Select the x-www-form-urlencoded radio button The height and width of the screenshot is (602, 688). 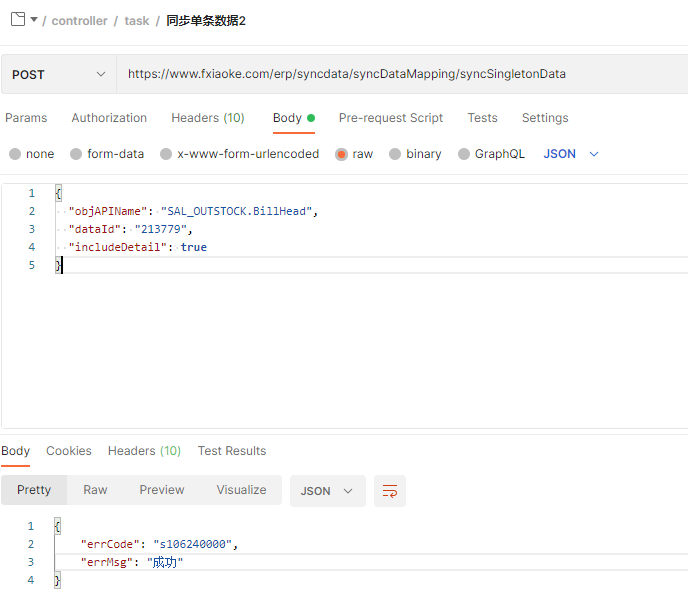pos(166,154)
